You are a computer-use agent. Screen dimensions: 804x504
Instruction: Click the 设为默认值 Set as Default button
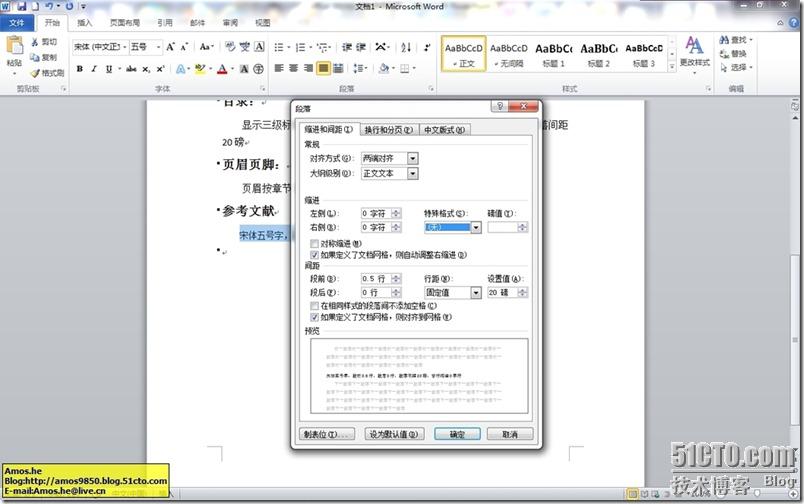coord(394,434)
